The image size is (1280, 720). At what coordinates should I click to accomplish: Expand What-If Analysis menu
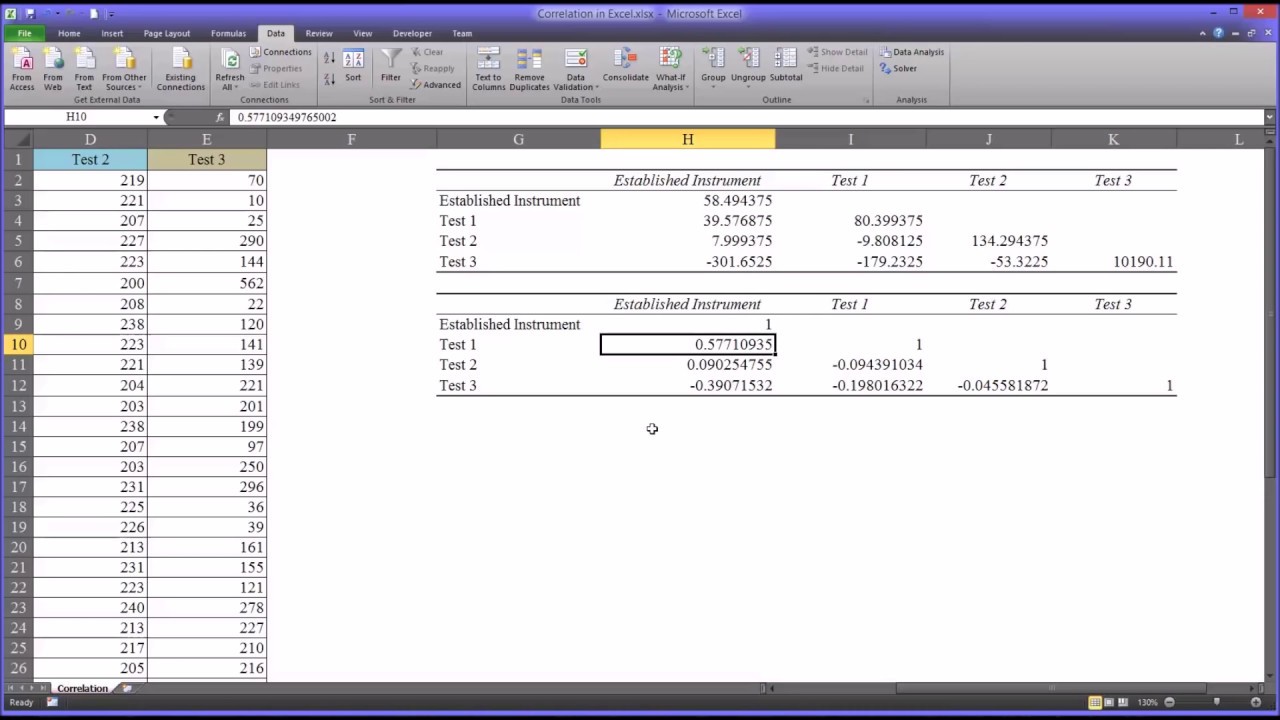point(670,69)
